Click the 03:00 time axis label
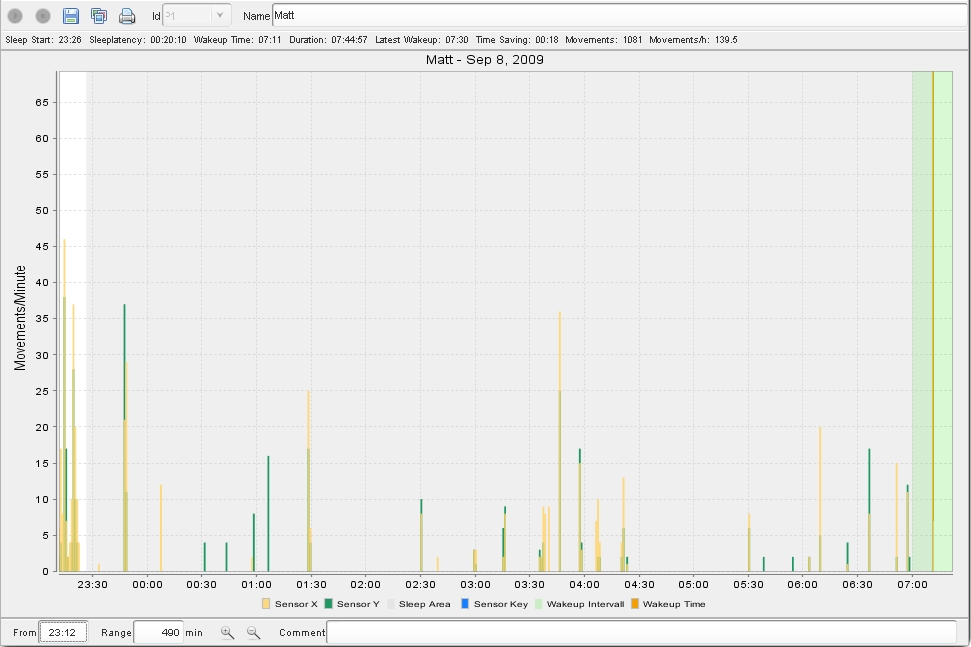971x647 pixels. [475, 584]
